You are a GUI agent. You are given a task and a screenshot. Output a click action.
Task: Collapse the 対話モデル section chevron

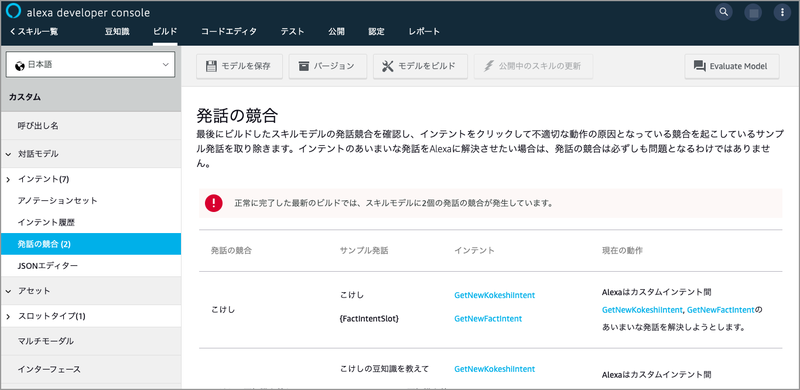click(9, 154)
